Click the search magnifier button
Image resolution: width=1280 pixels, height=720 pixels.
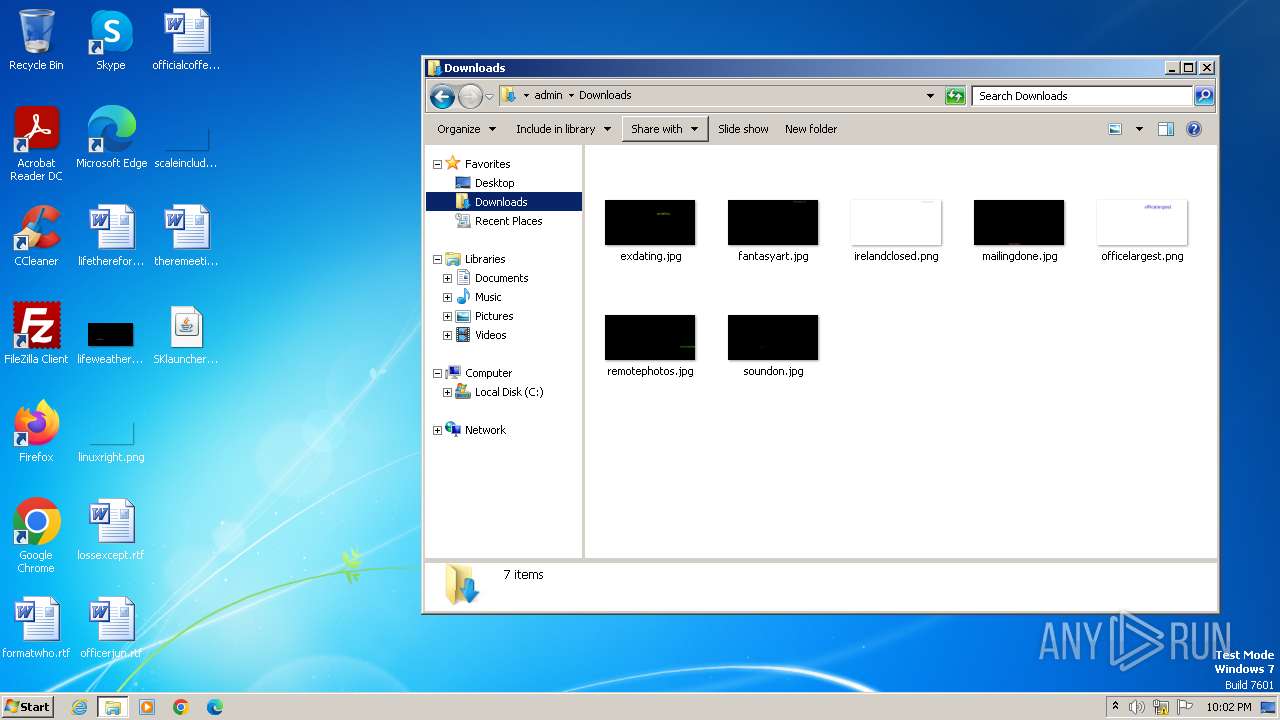click(1204, 96)
